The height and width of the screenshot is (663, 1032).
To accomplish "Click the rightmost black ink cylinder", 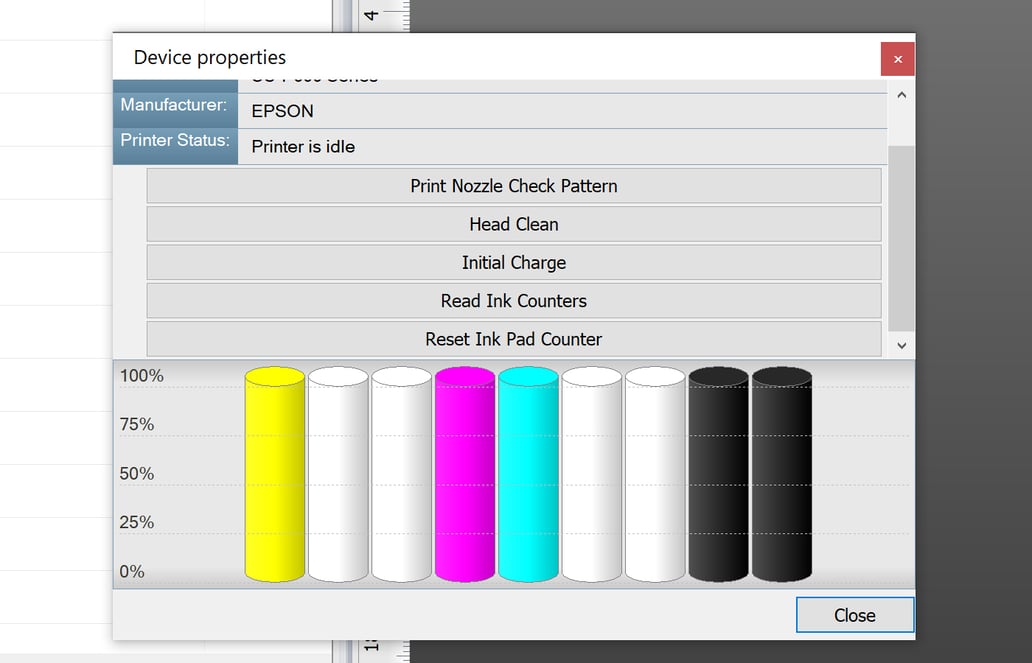I will click(781, 475).
